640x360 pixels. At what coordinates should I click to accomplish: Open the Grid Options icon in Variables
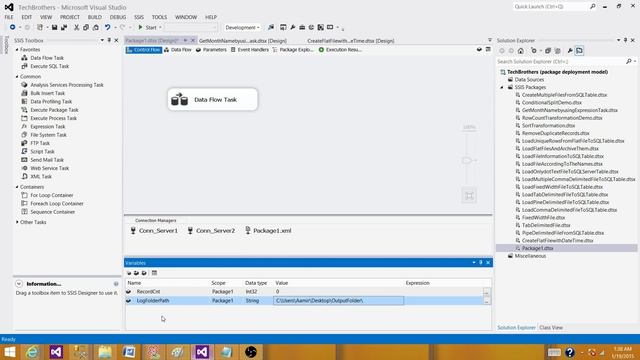pyautogui.click(x=154, y=273)
